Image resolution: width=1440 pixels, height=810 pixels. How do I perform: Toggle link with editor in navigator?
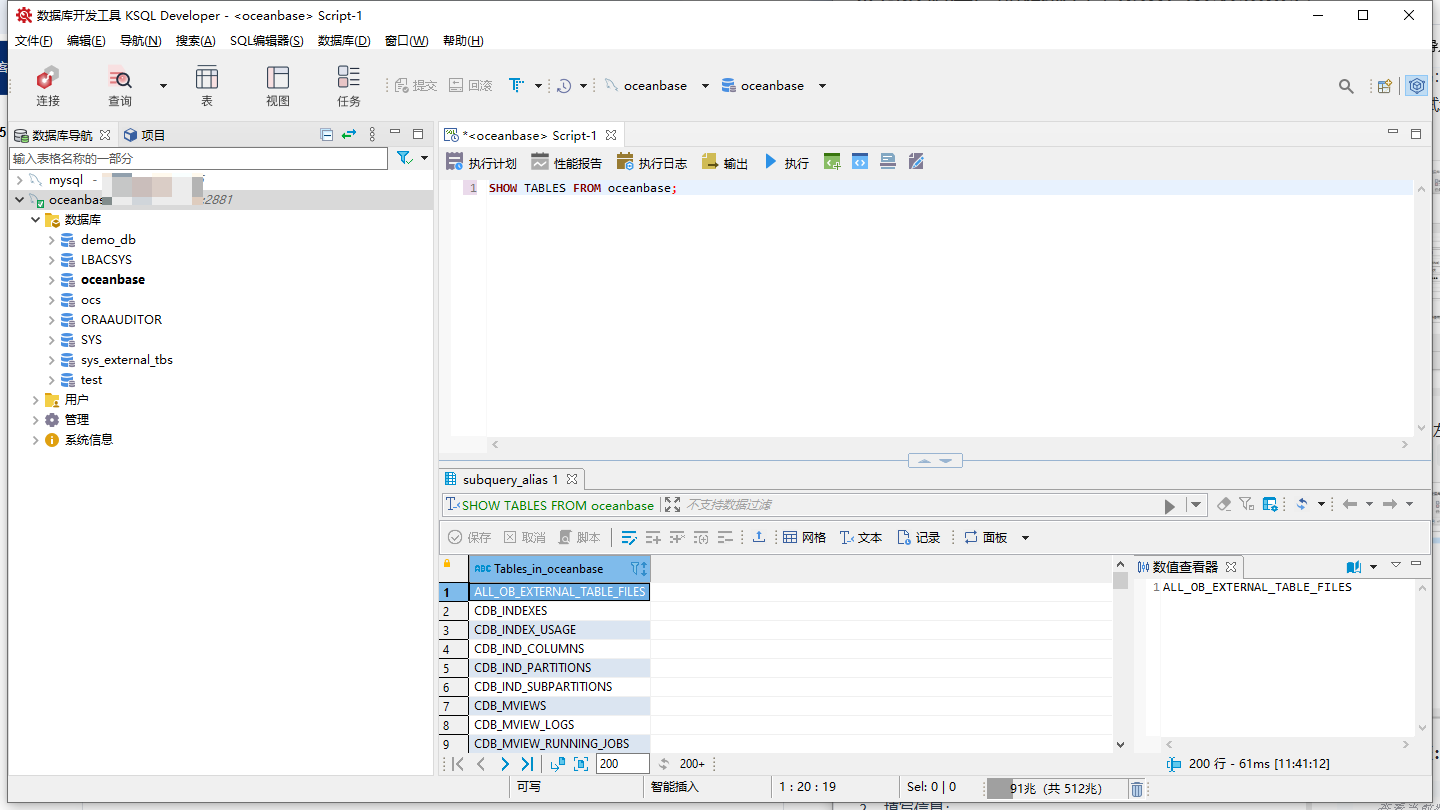(x=348, y=134)
